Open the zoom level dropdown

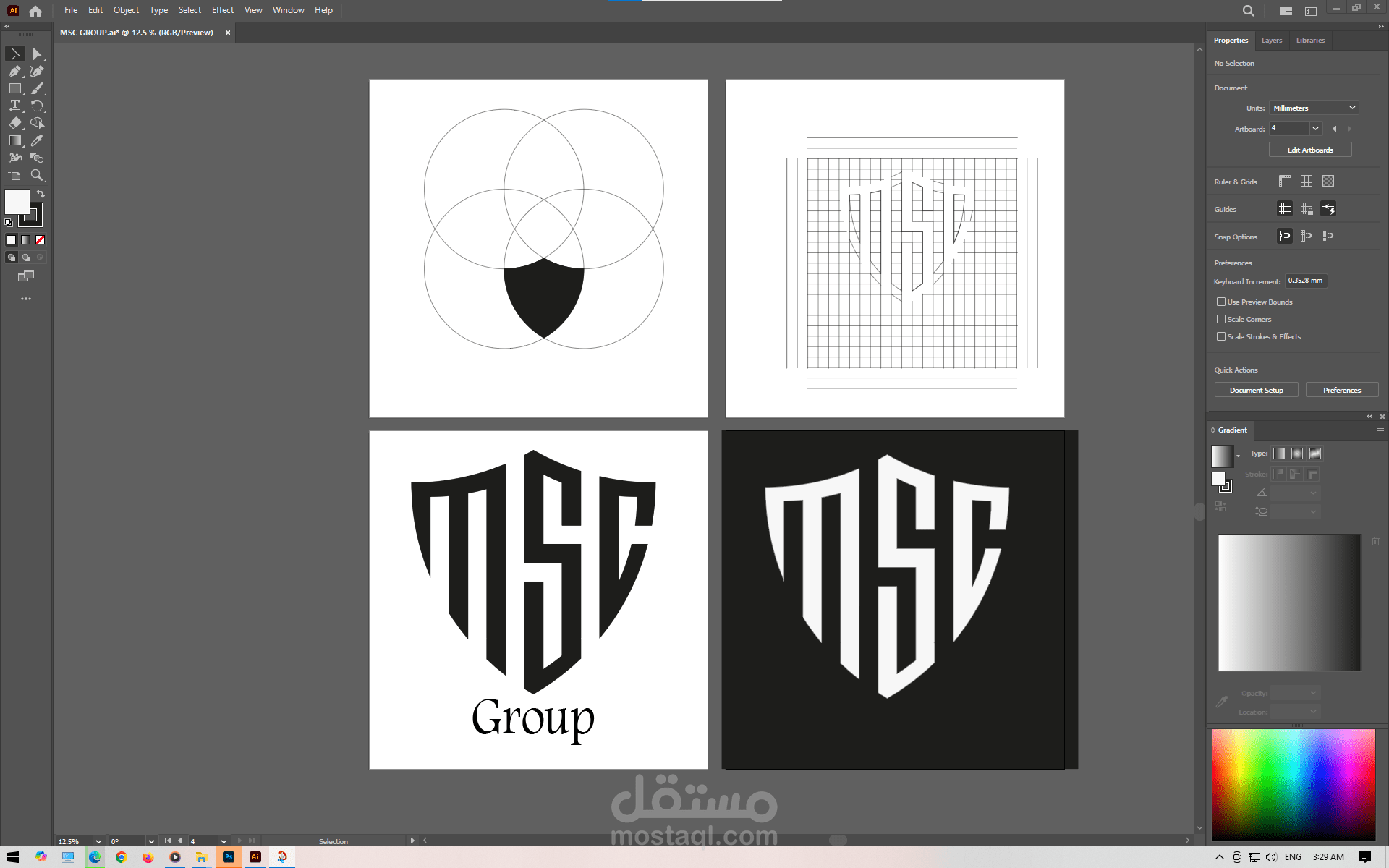[x=98, y=841]
